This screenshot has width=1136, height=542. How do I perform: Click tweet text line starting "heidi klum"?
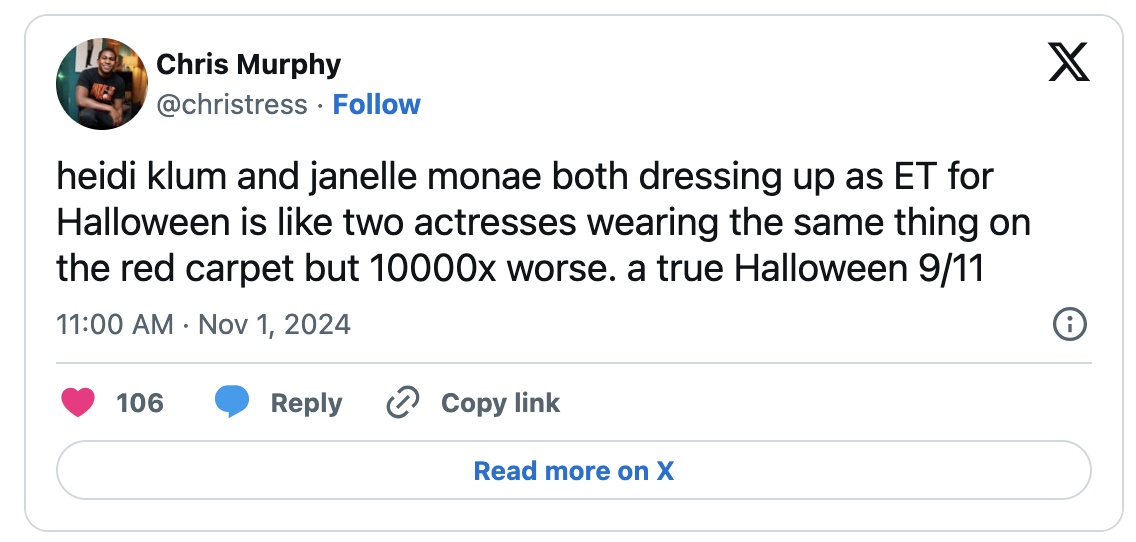click(525, 178)
